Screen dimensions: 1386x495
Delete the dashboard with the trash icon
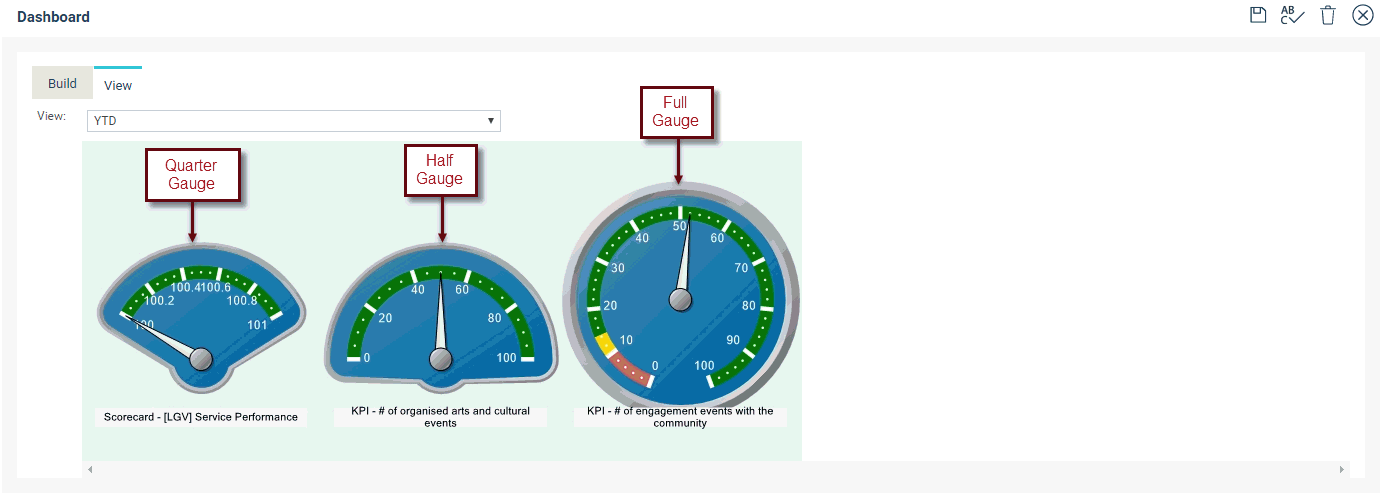point(1328,15)
